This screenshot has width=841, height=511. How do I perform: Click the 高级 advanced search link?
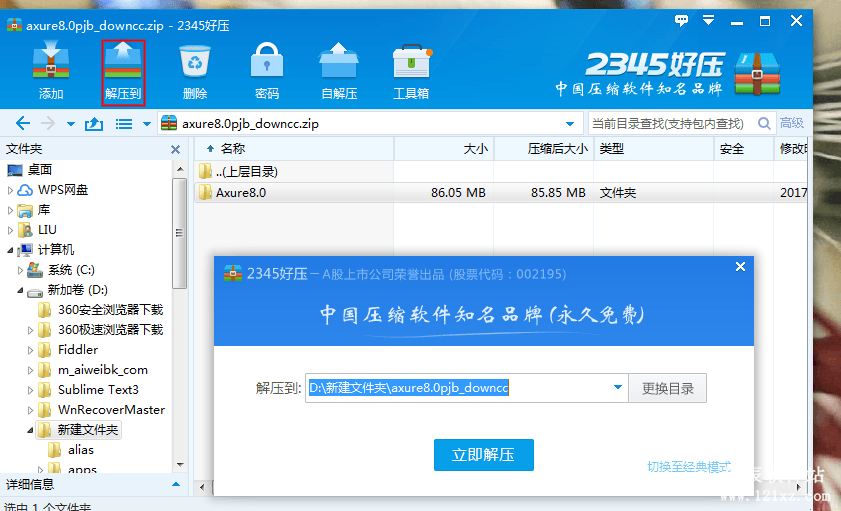792,123
